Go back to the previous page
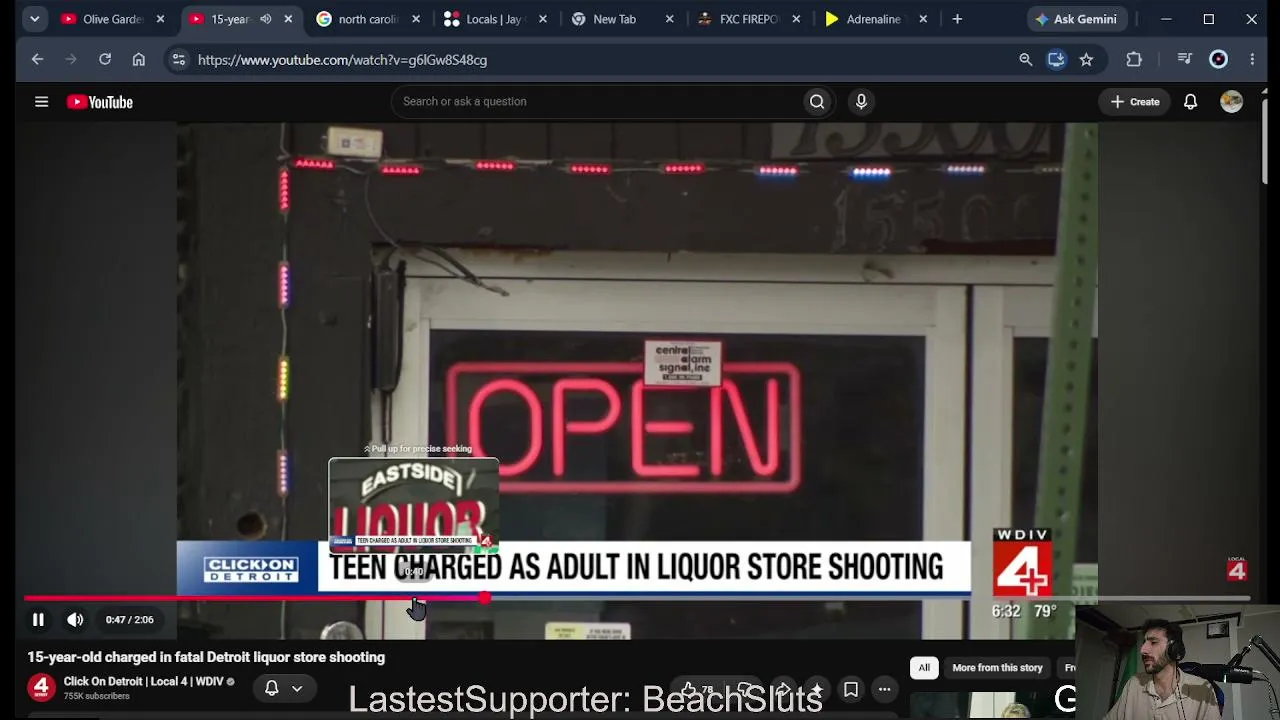 pos(37,59)
